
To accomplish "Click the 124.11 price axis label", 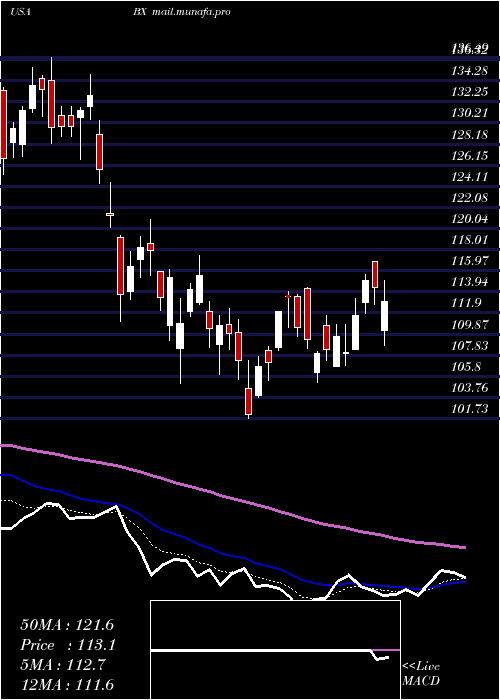I will click(x=470, y=177).
